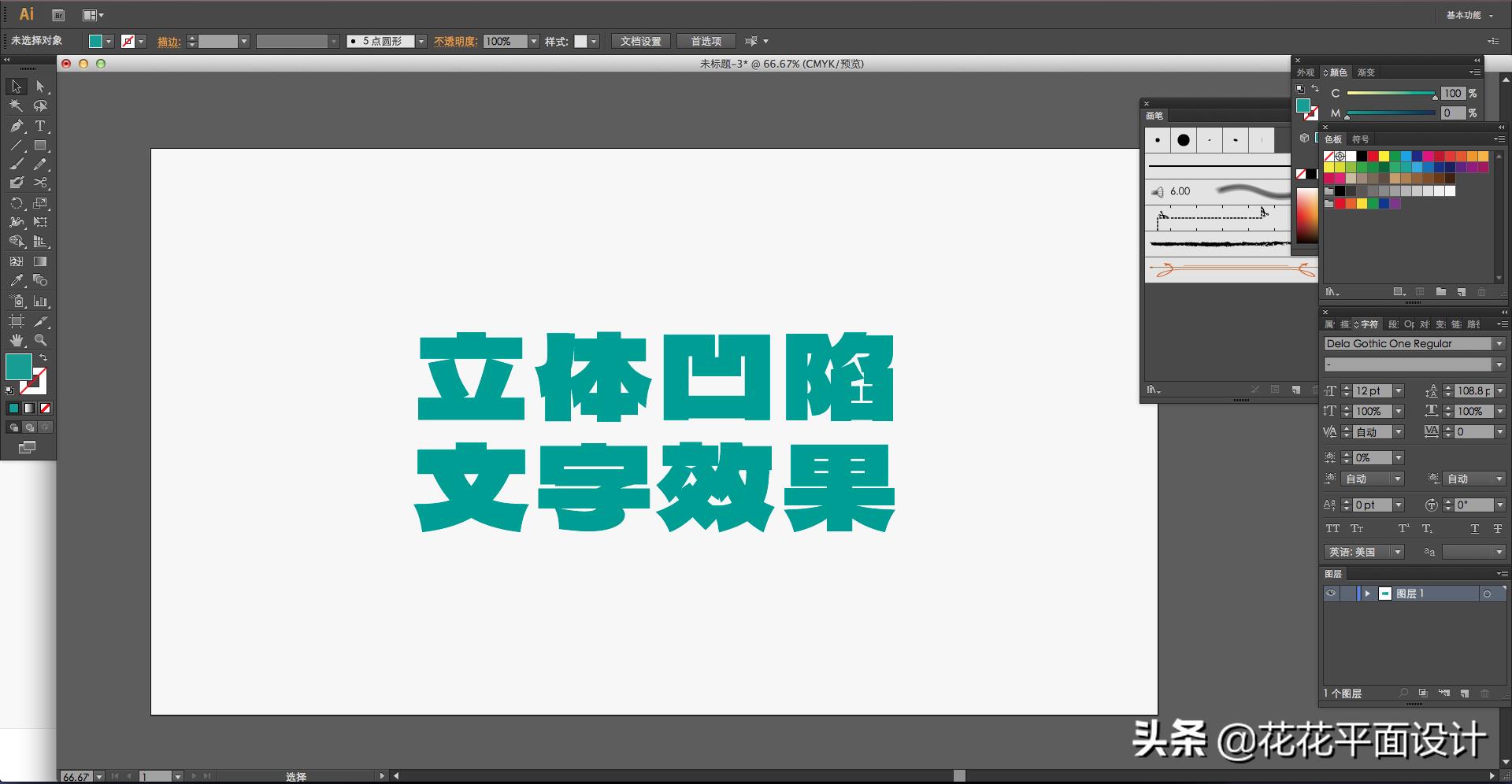The image size is (1512, 784).
Task: Open the opacity 100% dropdown arrow
Action: pyautogui.click(x=533, y=41)
